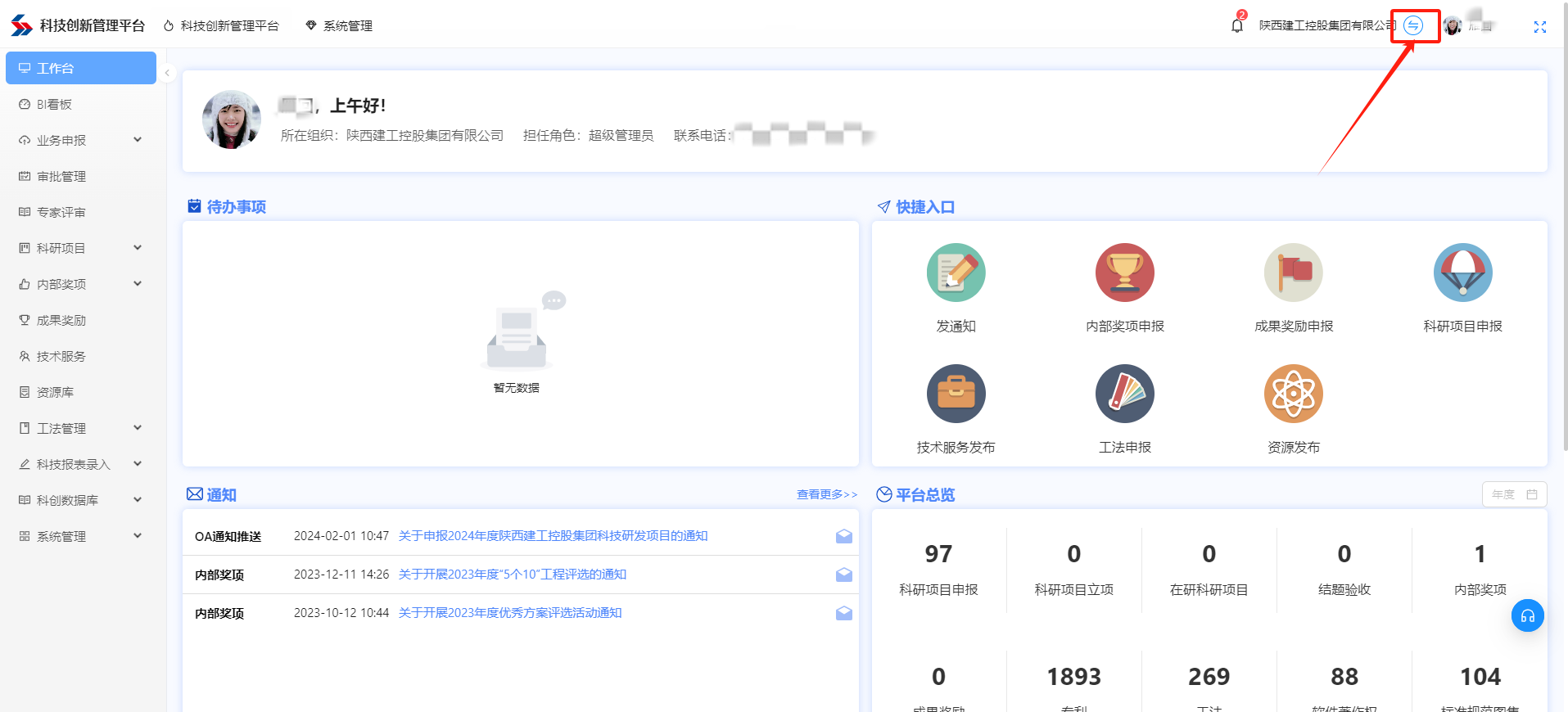Select BI看板 in the sidebar

click(x=55, y=104)
